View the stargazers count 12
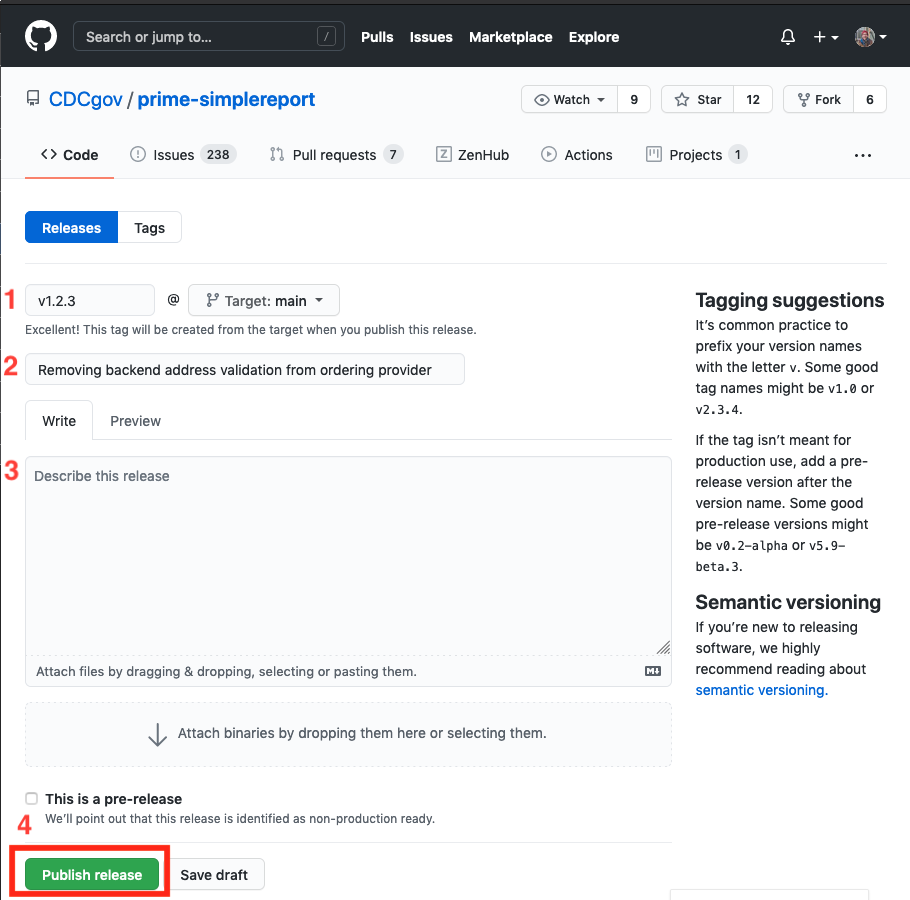910x900 pixels. coord(753,99)
